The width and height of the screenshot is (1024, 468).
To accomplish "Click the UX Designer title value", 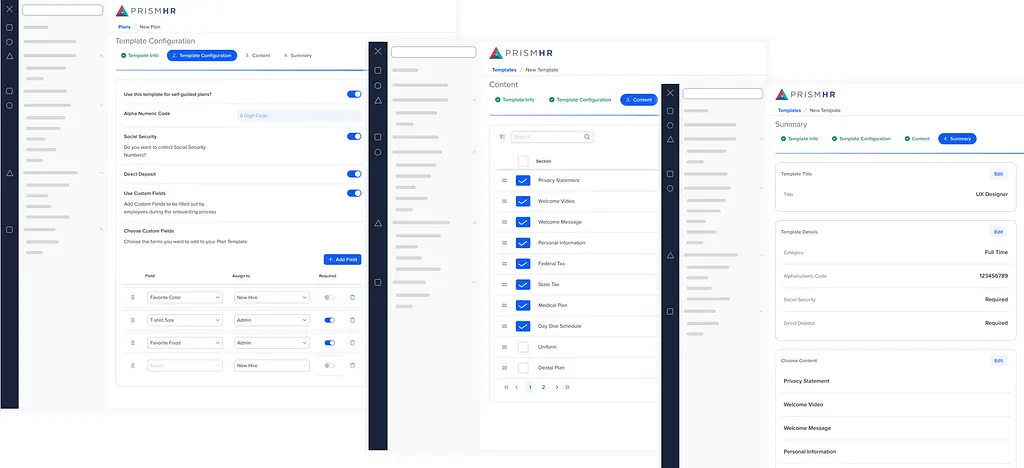I will pos(992,195).
